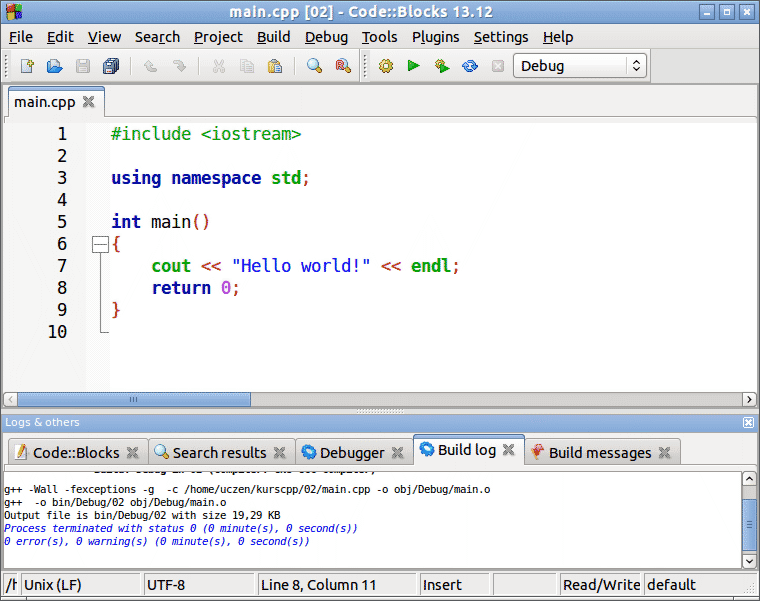
Task: Open the Debug build target dropdown
Action: click(x=580, y=66)
